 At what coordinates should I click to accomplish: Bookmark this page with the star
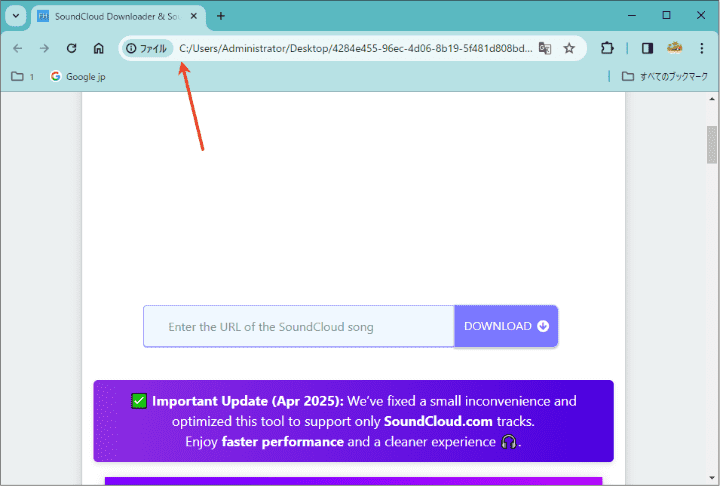point(569,48)
